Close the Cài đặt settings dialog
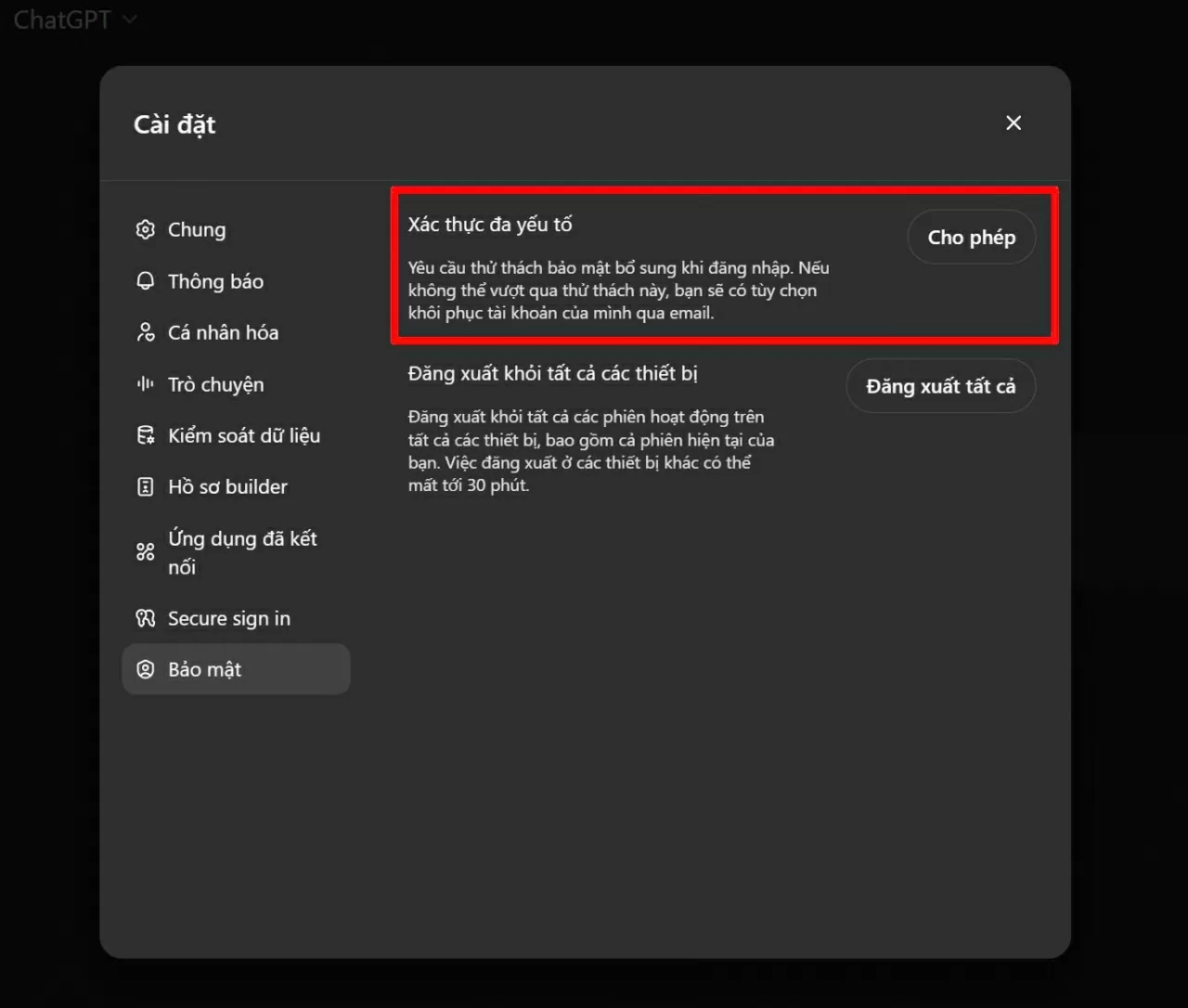Image resolution: width=1188 pixels, height=1008 pixels. (x=1014, y=123)
